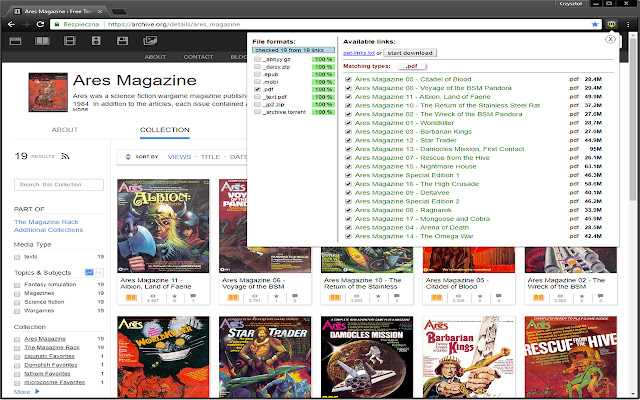Uncheck Ares Magazine 12 - Star Trader
Viewport: 640px width, 400px height.
347,141
